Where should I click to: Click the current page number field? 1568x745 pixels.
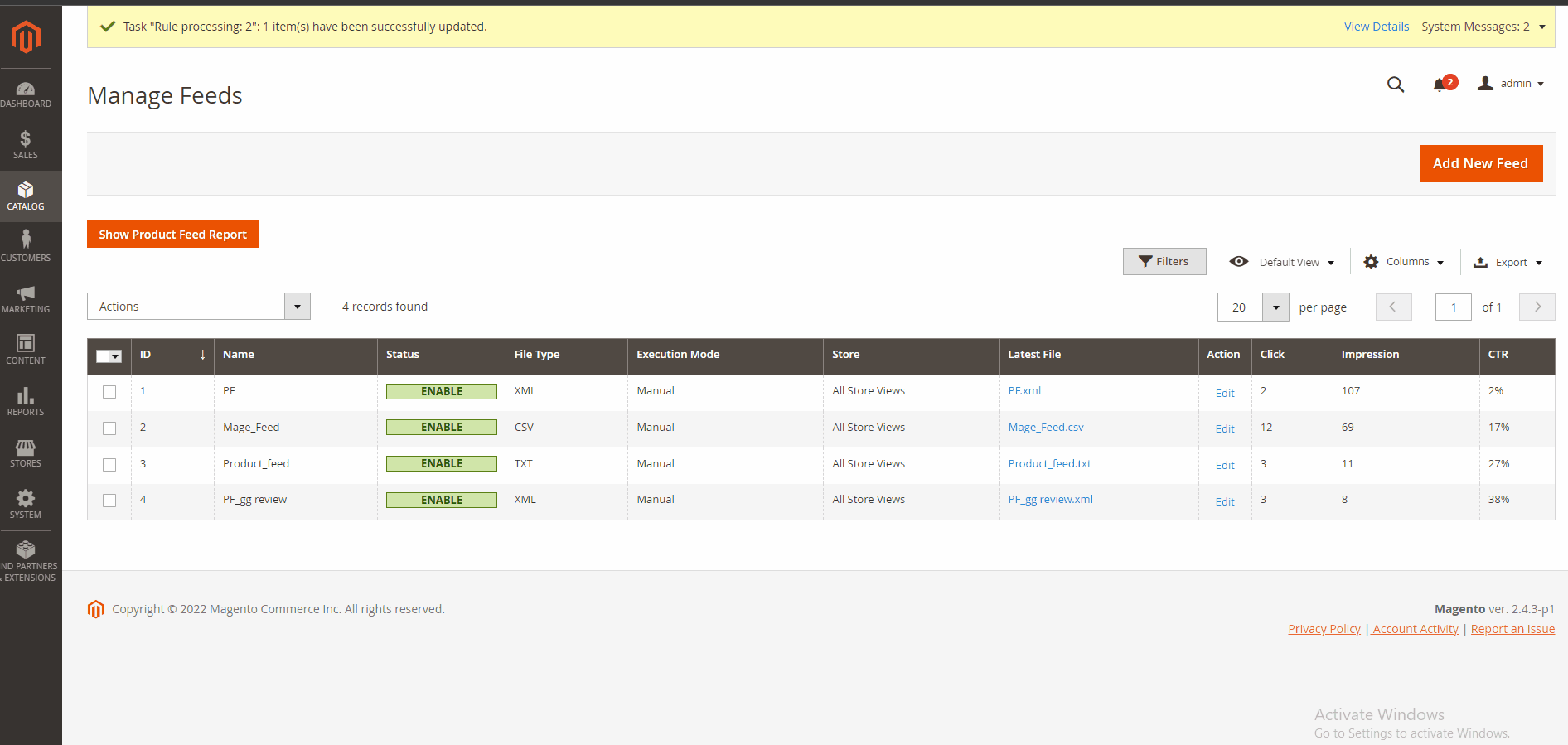(1453, 307)
